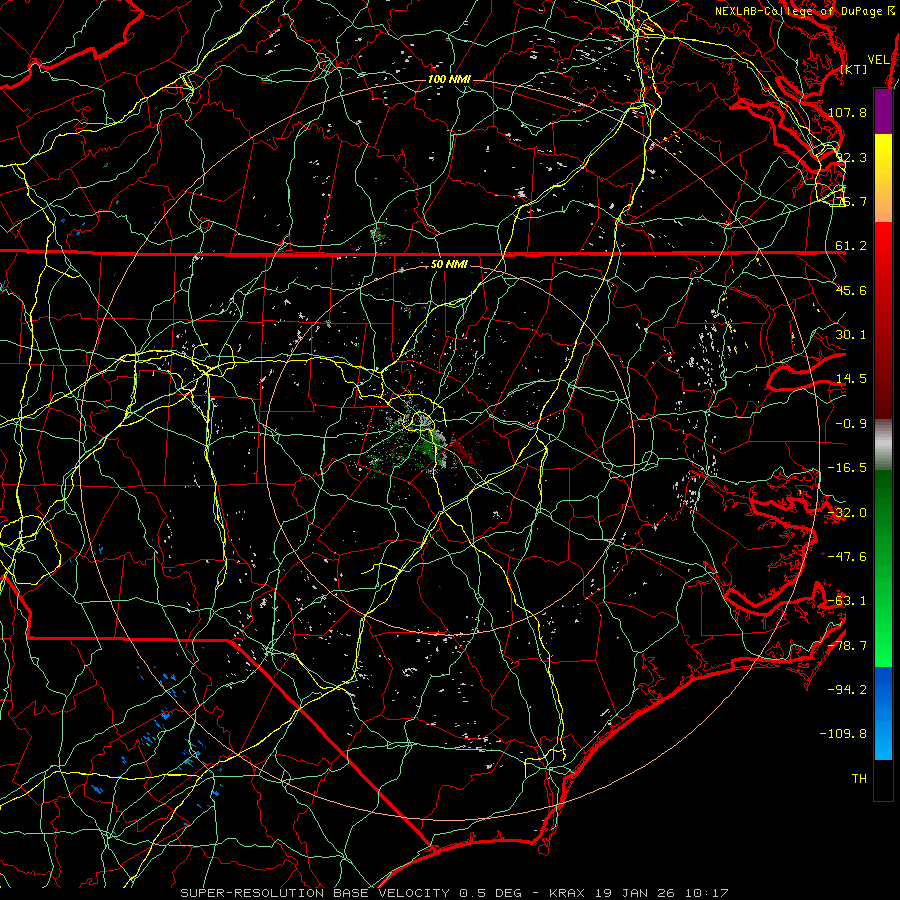Viewport: 900px width, 900px height.
Task: Select the 107.8 value on velocity scale
Action: pyautogui.click(x=847, y=112)
